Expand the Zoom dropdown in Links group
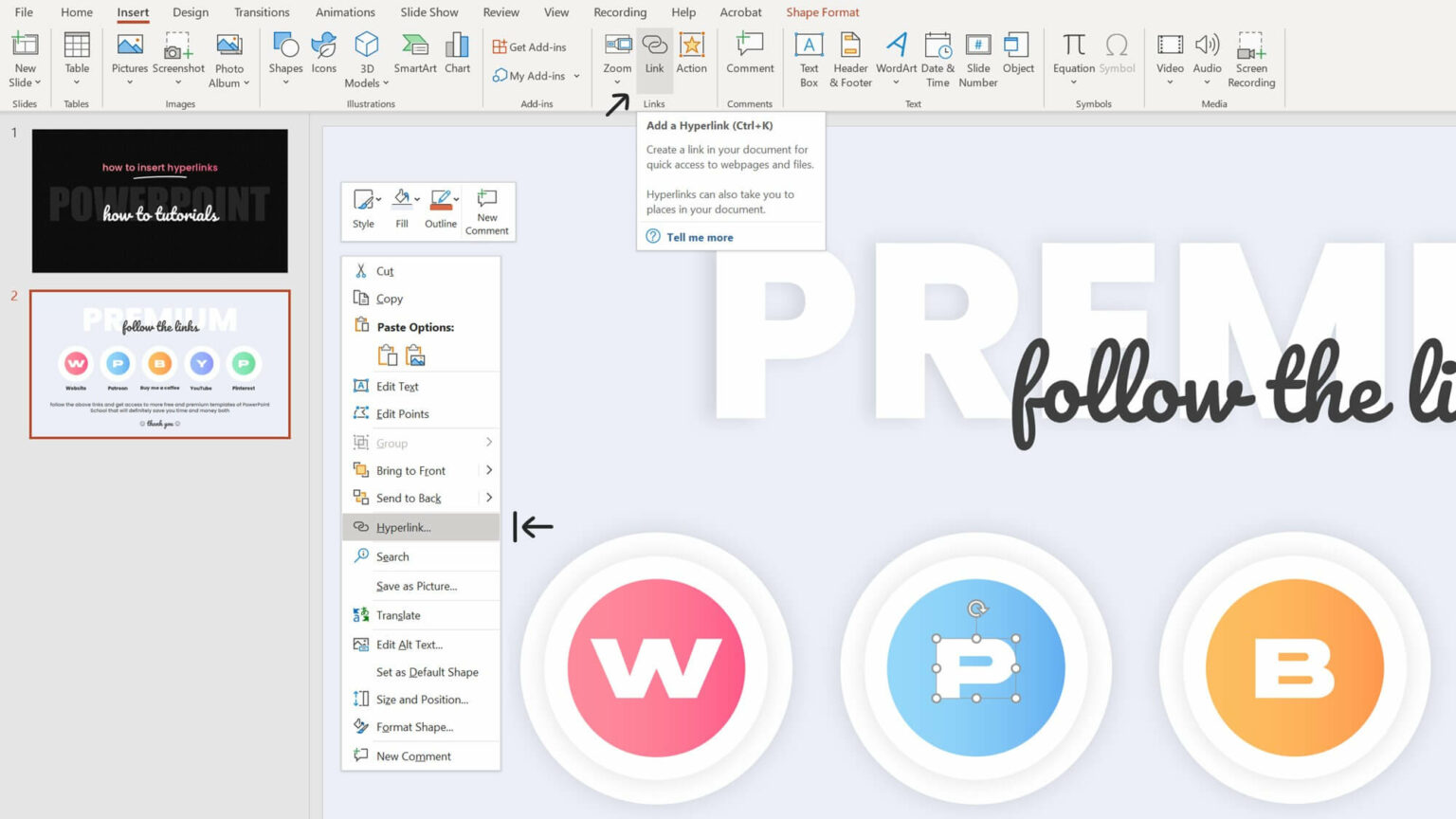Screen dimensions: 1456x819 616,83
